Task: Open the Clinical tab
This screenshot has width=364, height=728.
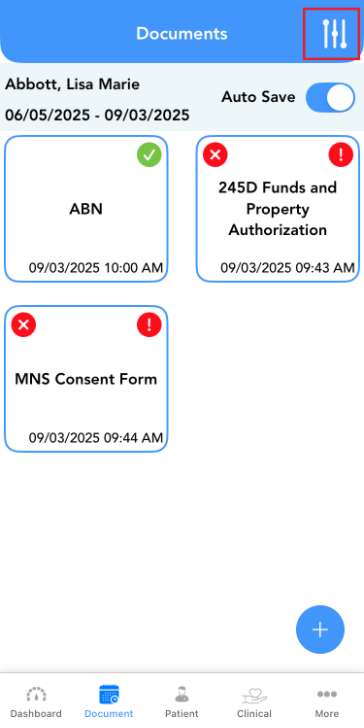Action: [254, 702]
